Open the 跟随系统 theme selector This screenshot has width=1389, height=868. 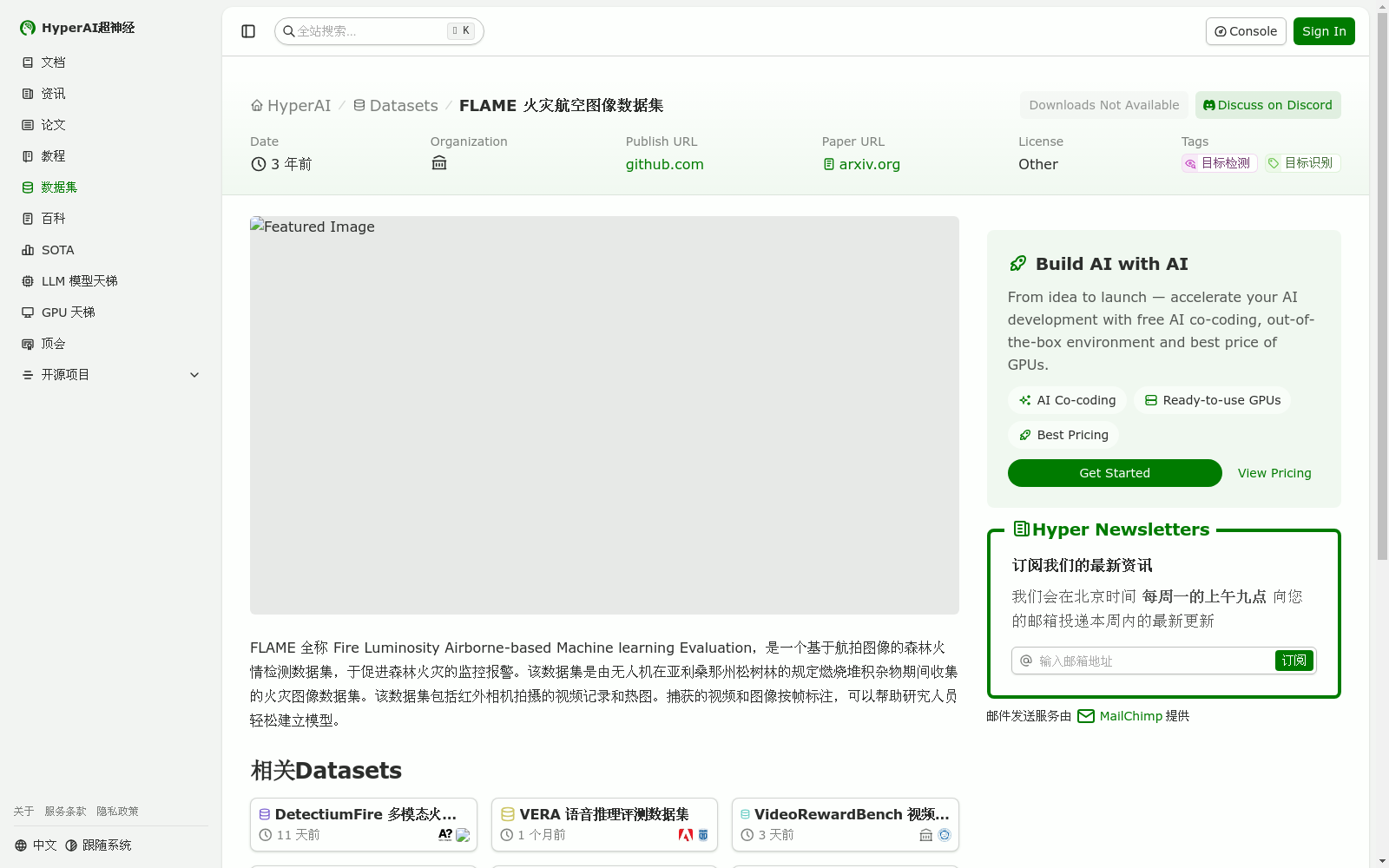pos(98,845)
